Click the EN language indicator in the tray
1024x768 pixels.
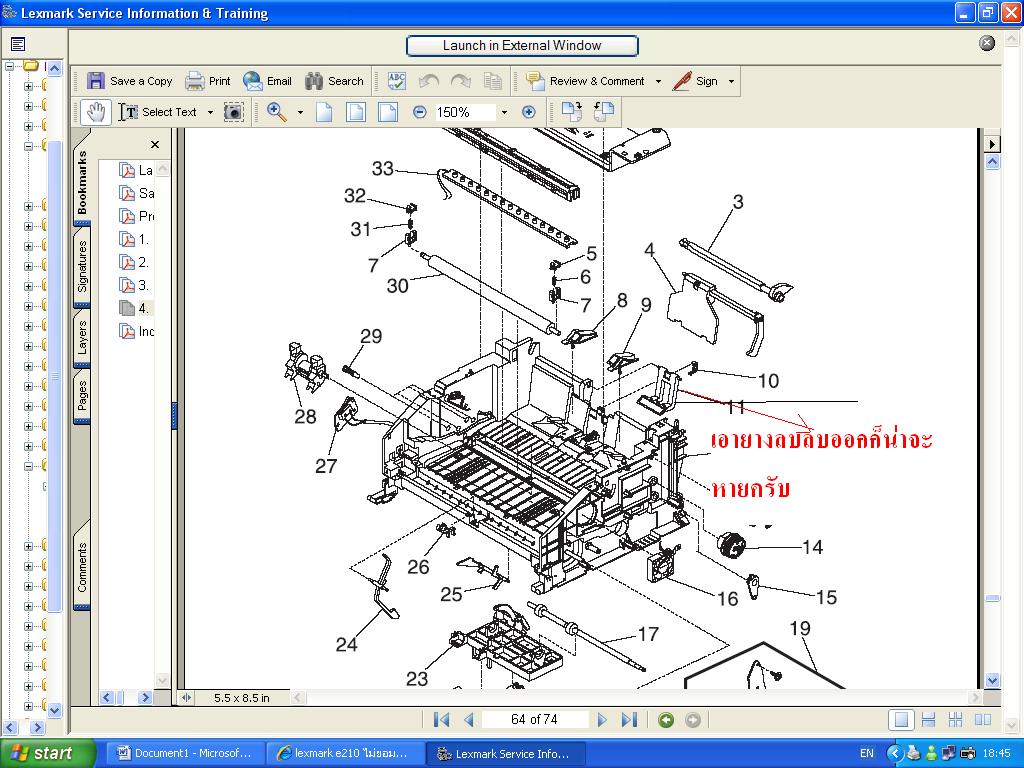pos(867,753)
